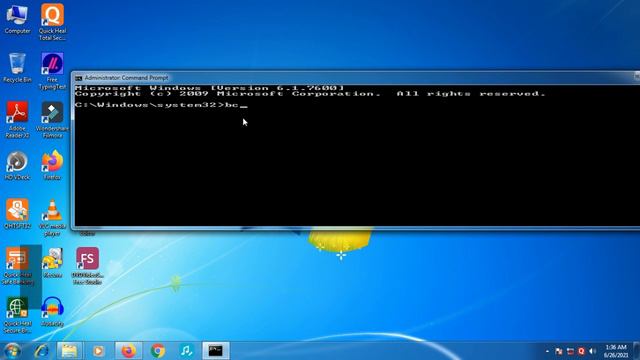Launch the Firefox desktop shortcut
This screenshot has height=360, width=640.
click(52, 165)
